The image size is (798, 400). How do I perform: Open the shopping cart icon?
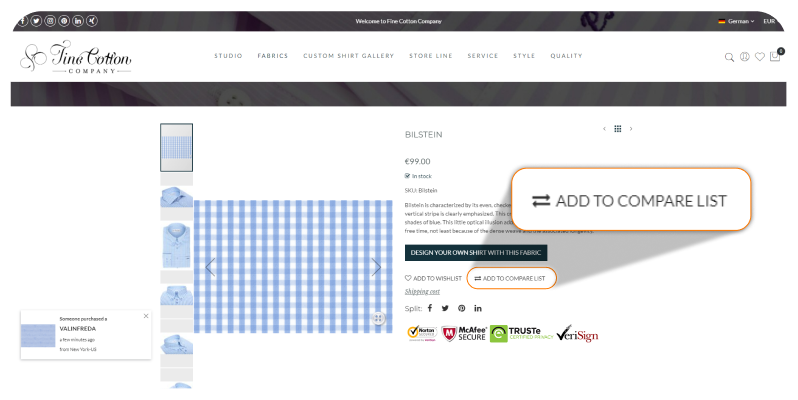coord(775,56)
